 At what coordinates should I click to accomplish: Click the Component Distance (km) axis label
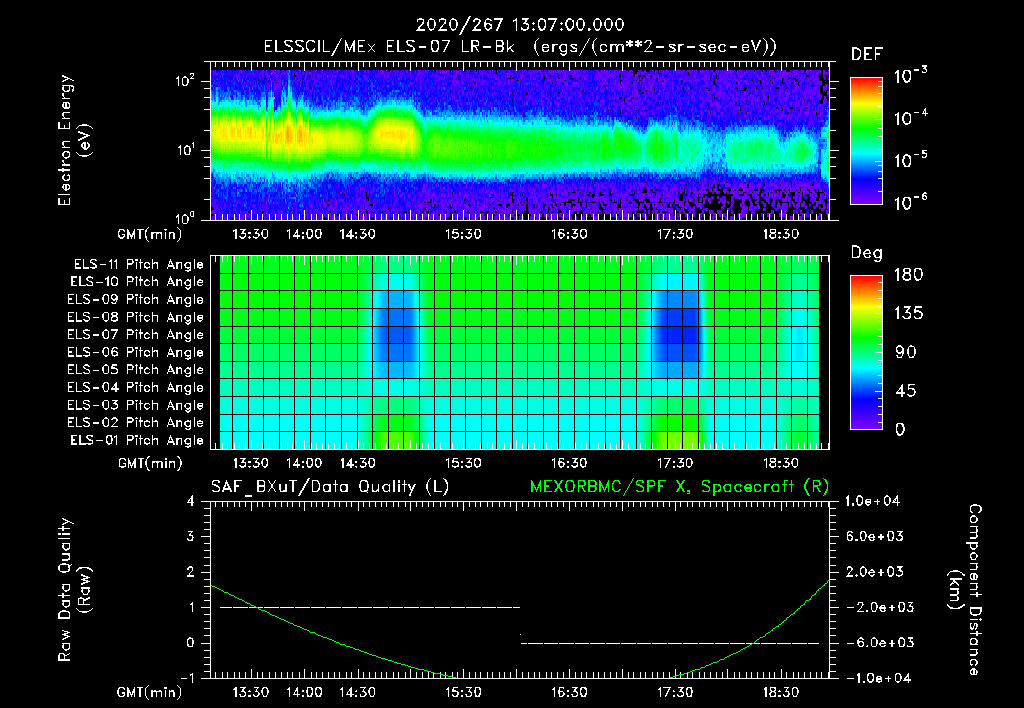coord(965,590)
